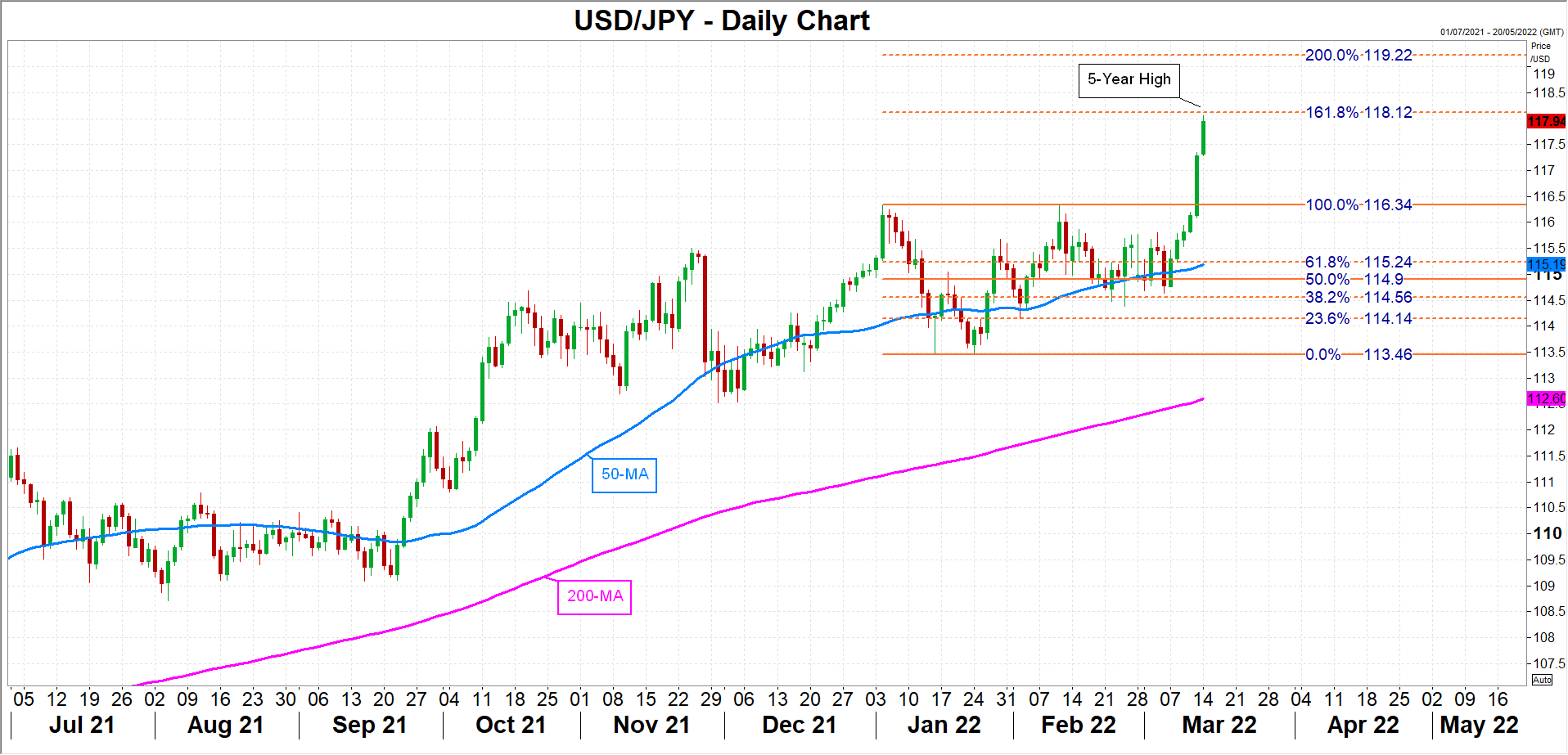Click the 61.8% 115.24 Fibonacci label
Viewport: 1568px width, 755px height.
click(x=1358, y=262)
